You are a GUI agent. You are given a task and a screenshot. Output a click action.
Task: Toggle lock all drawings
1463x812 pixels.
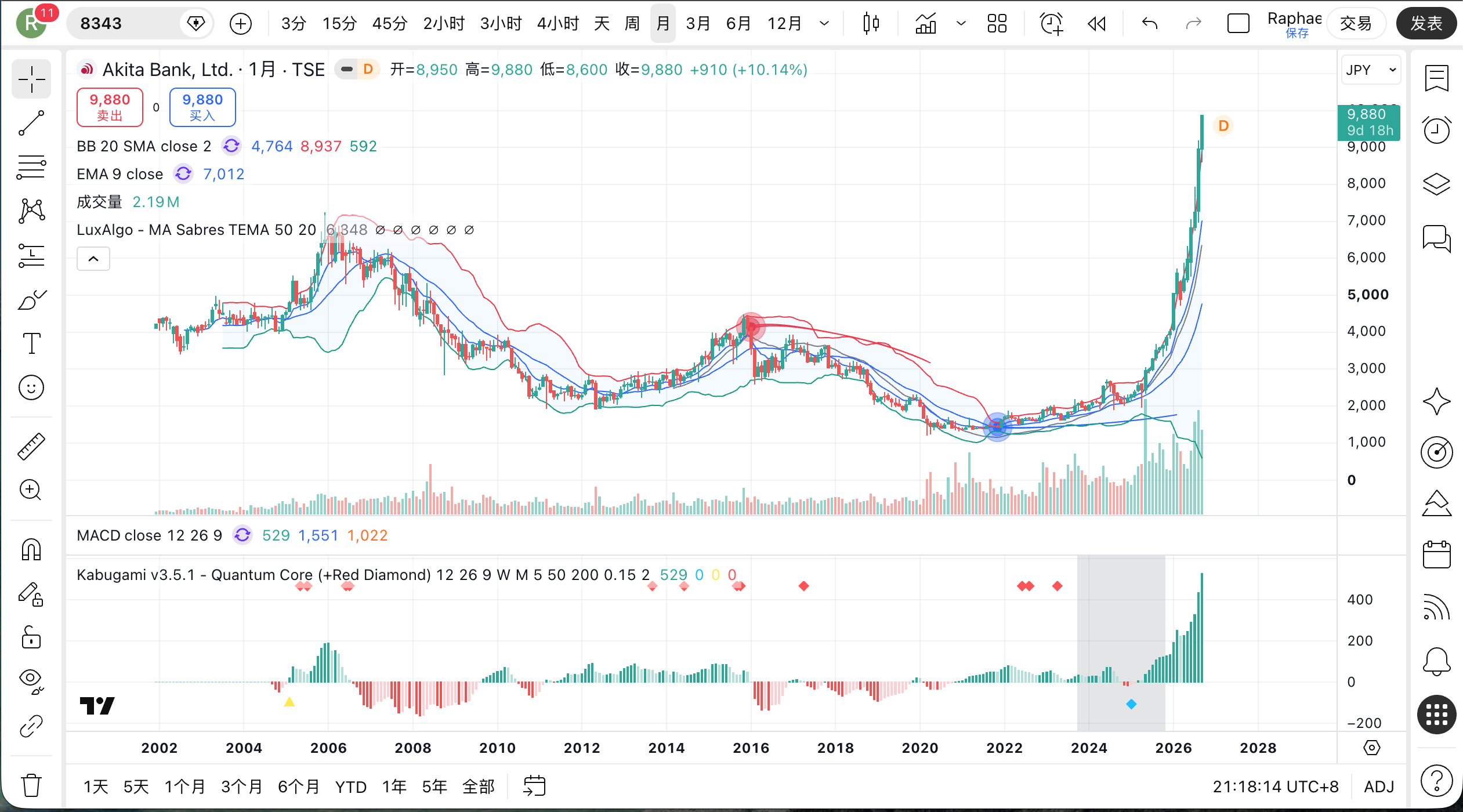(x=31, y=637)
